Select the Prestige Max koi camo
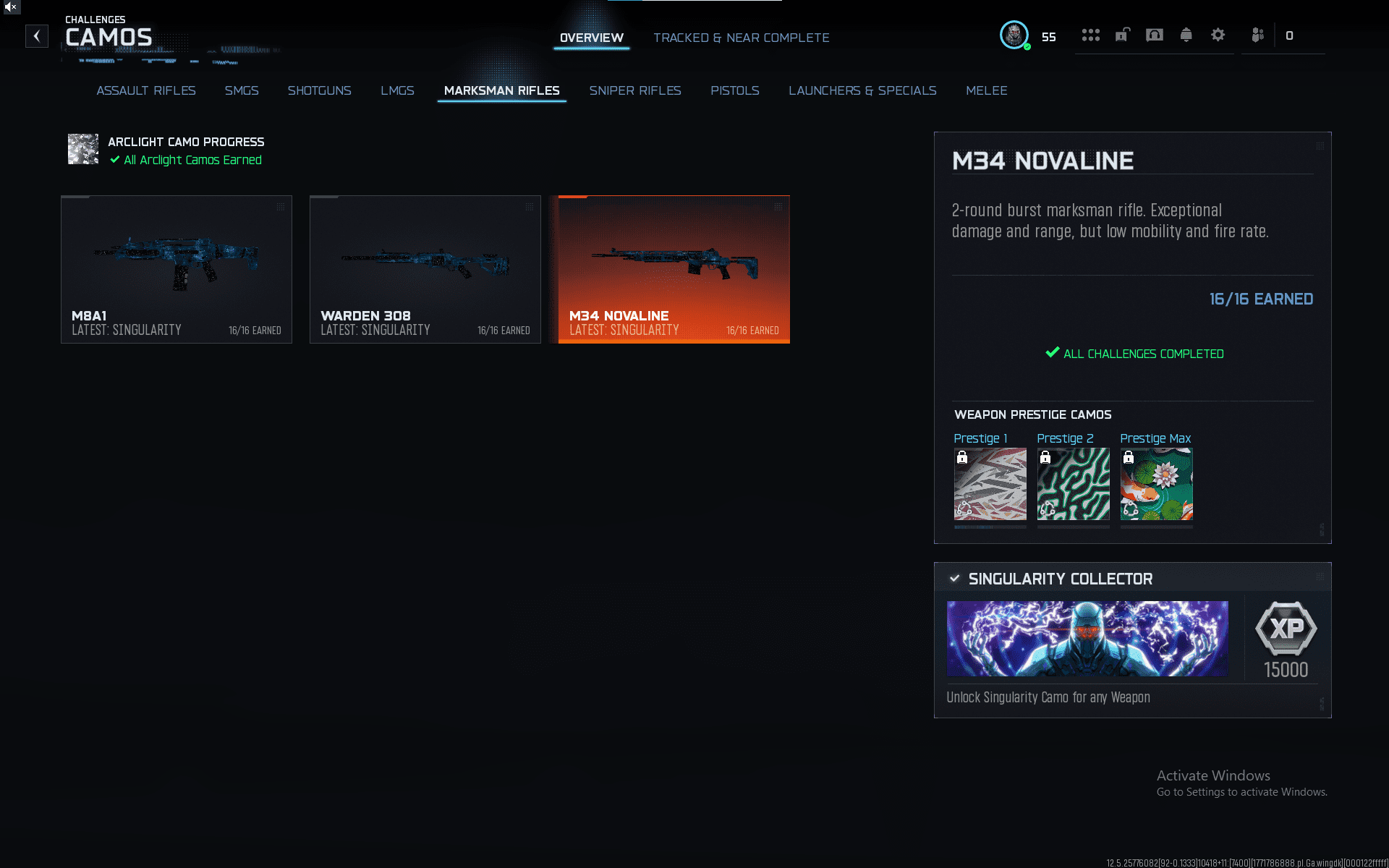The height and width of the screenshot is (868, 1389). [1156, 484]
